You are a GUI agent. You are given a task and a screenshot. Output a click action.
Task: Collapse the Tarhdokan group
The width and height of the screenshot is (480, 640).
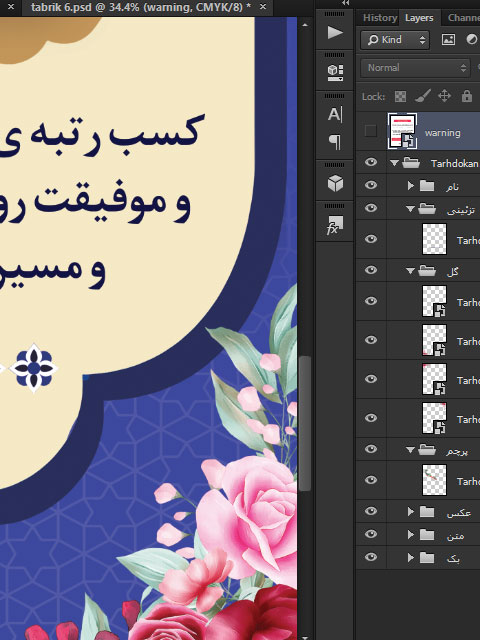[394, 163]
